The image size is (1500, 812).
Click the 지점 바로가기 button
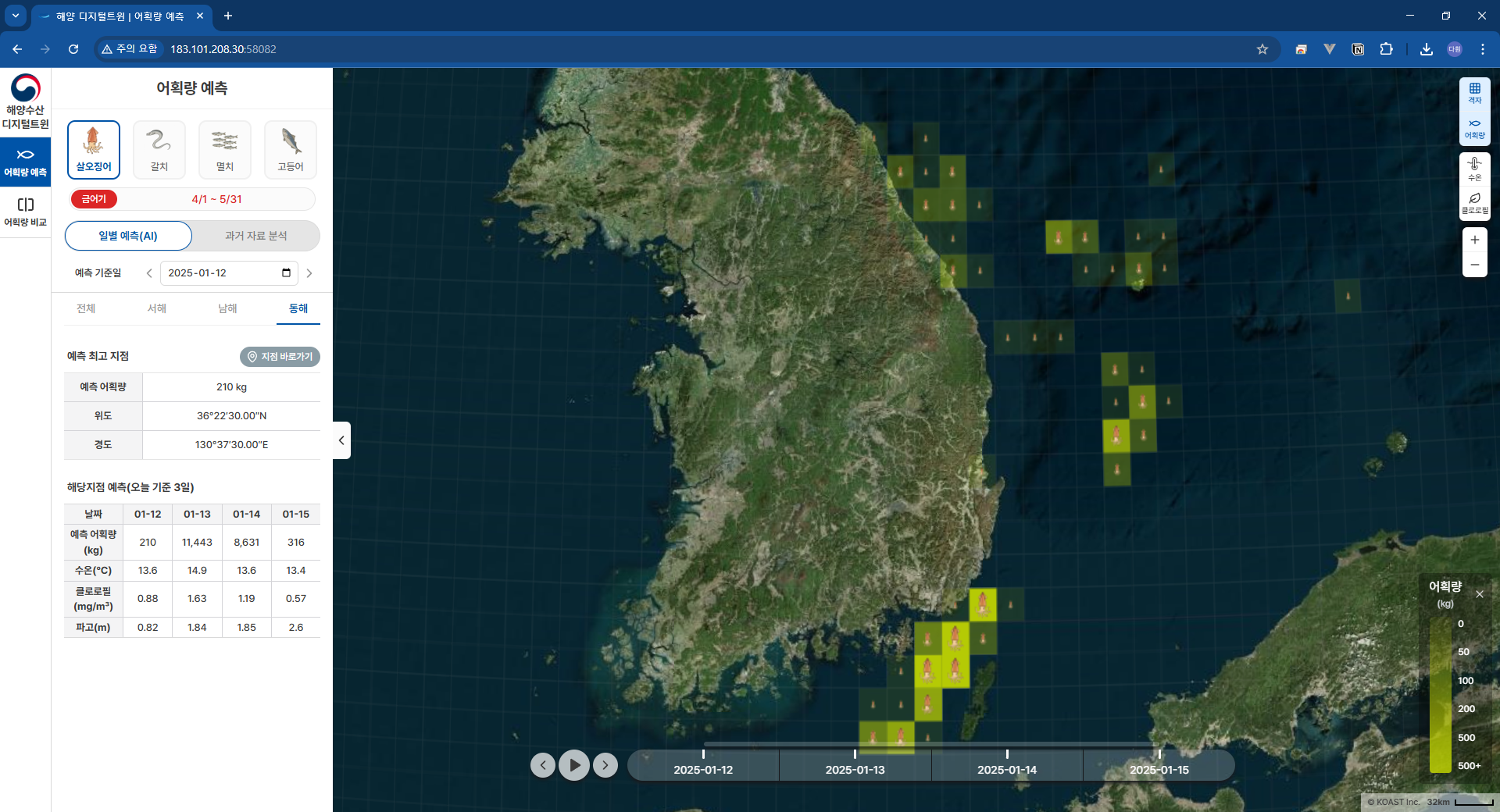[x=280, y=356]
